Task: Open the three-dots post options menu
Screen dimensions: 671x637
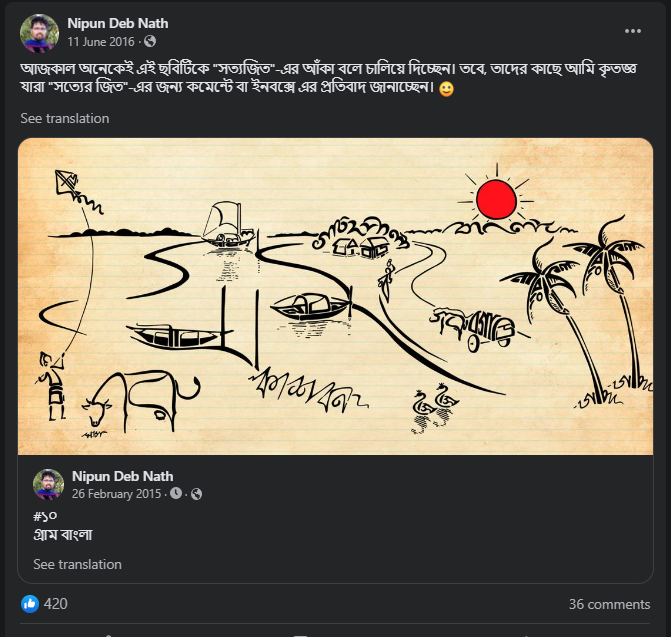Action: tap(633, 31)
